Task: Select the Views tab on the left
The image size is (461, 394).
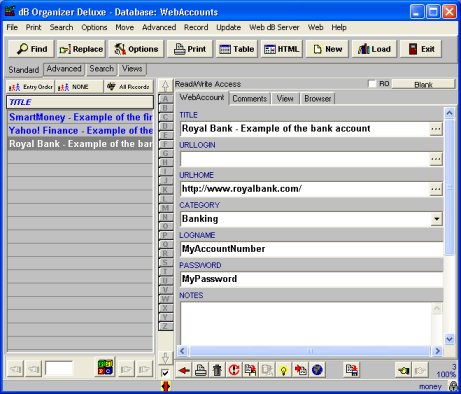Action: [132, 69]
